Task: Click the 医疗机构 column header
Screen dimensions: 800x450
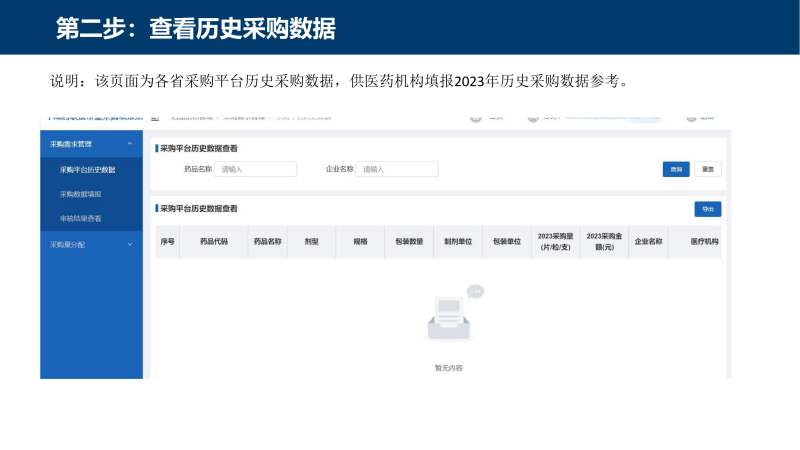Action: coord(704,241)
